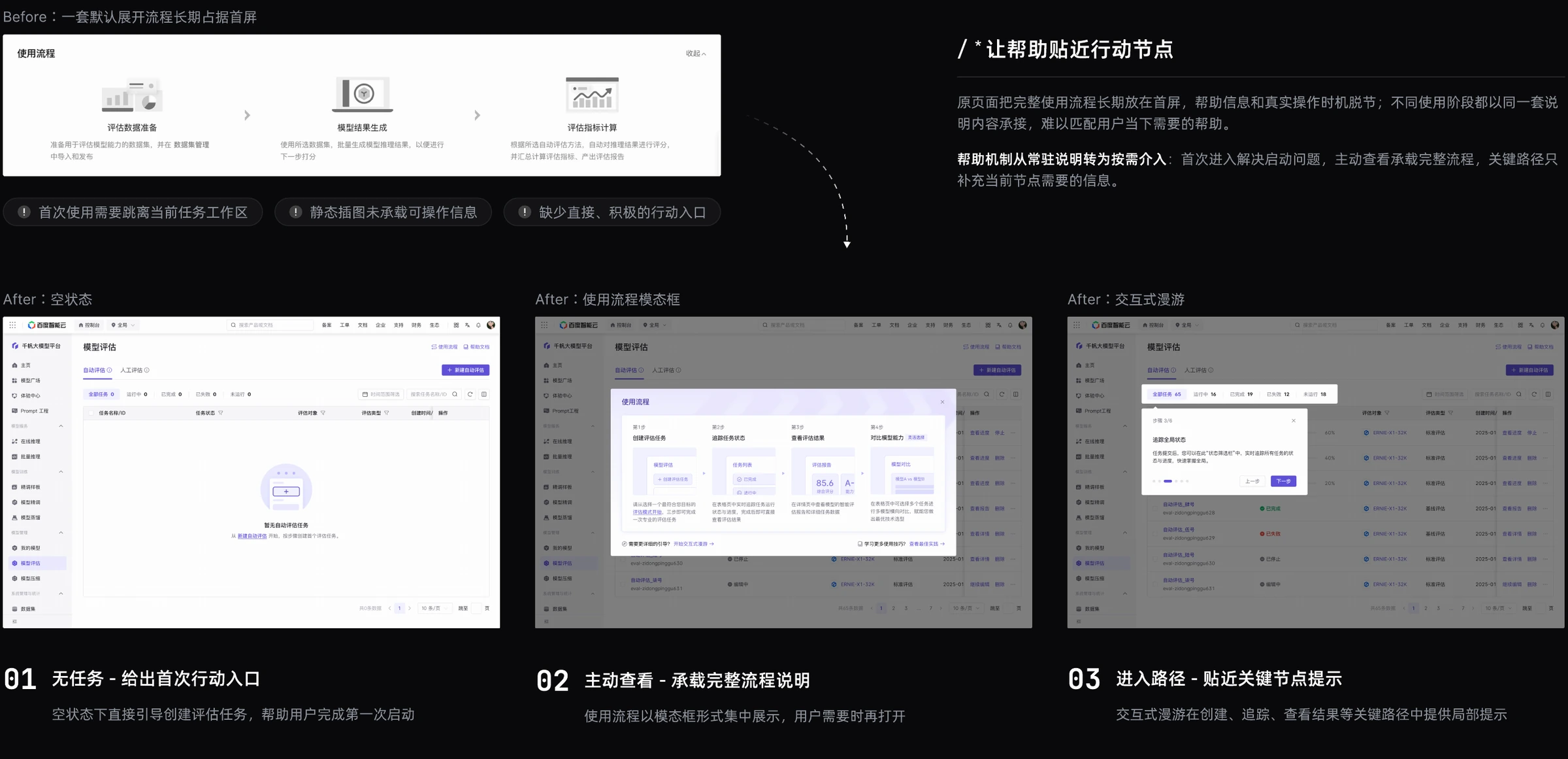1568x759 pixels.
Task: Open the user avatar in the empty-state mockup
Action: 491,325
